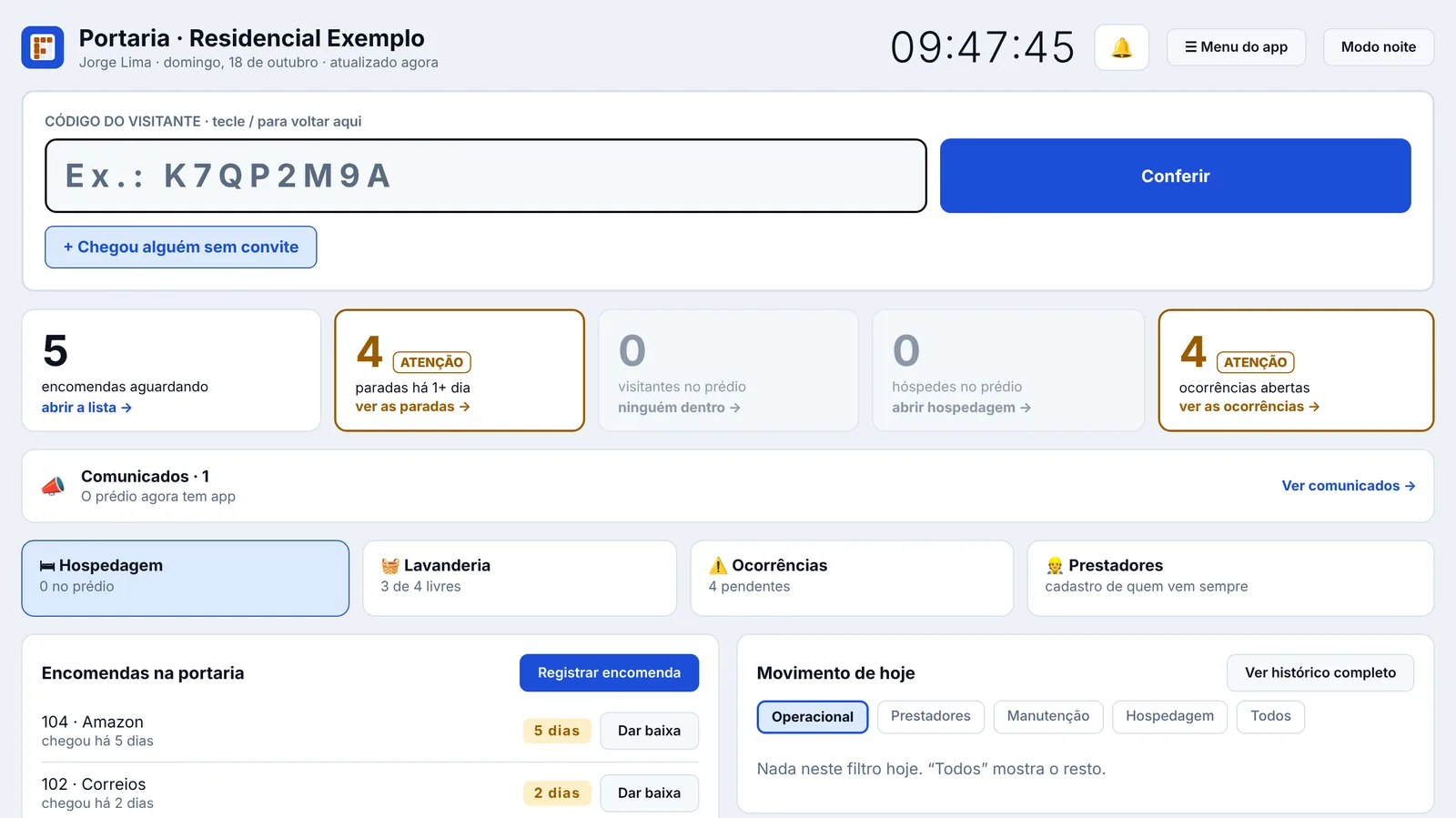Select the Ocorrências tile
This screenshot has height=818, width=1456.
click(x=852, y=579)
